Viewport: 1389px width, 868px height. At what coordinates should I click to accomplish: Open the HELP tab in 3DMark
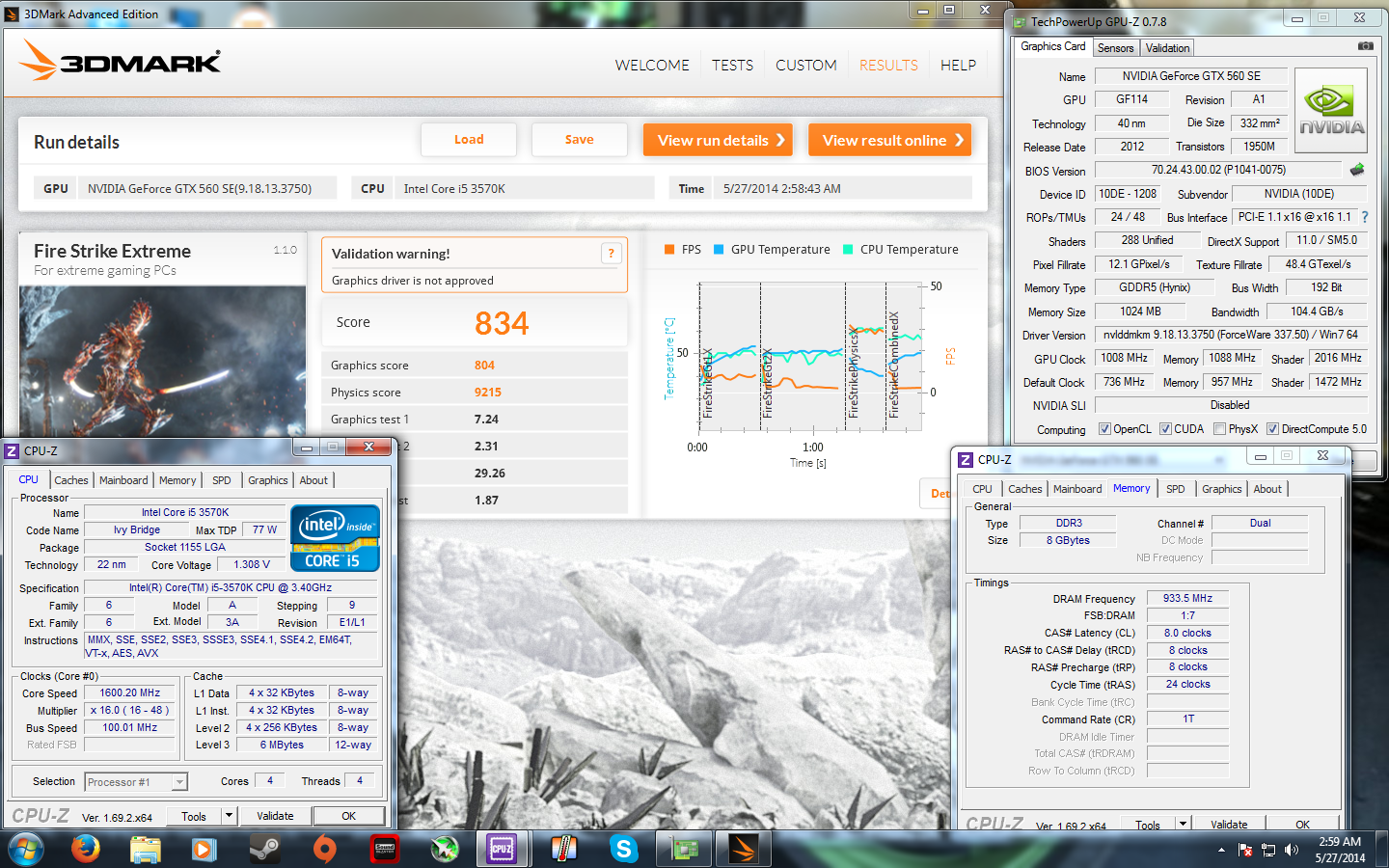click(x=958, y=66)
